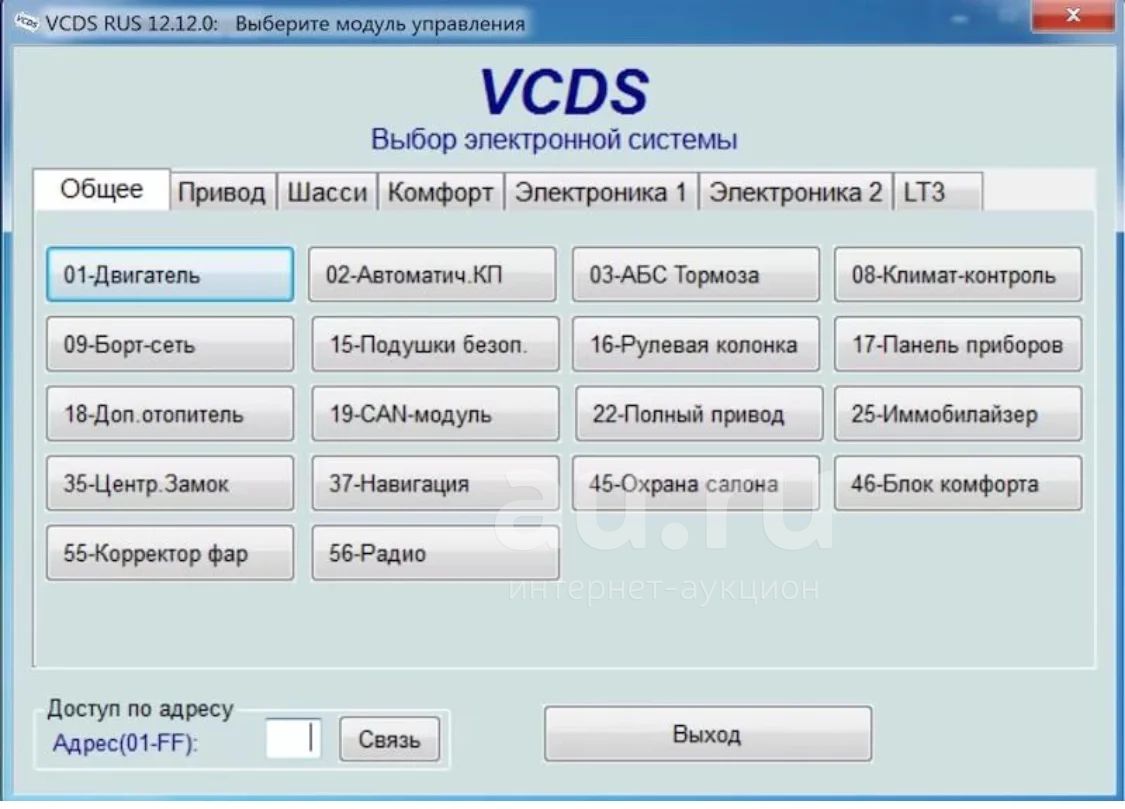Open the 19-CAN-модуль gateway
This screenshot has width=1125, height=809.
[x=435, y=414]
